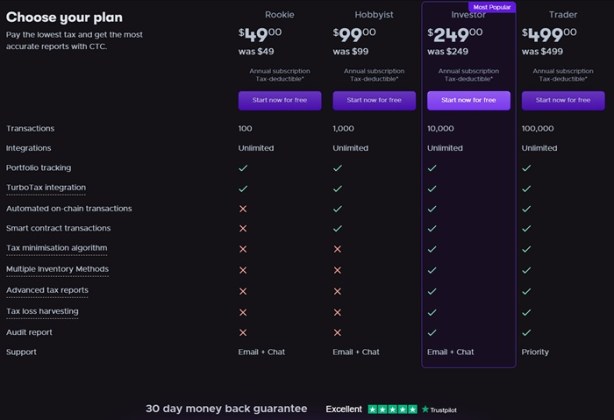The height and width of the screenshot is (420, 614).
Task: Click the Trustpilot five-star rating icon
Action: (x=392, y=409)
